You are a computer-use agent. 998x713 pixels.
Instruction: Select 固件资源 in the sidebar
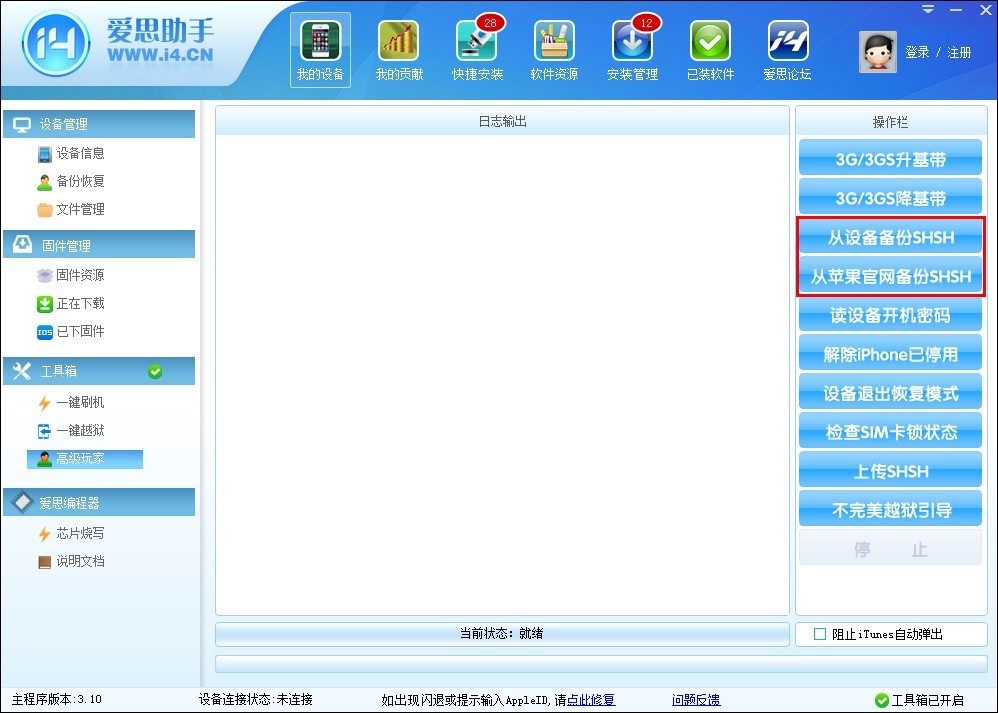click(71, 275)
